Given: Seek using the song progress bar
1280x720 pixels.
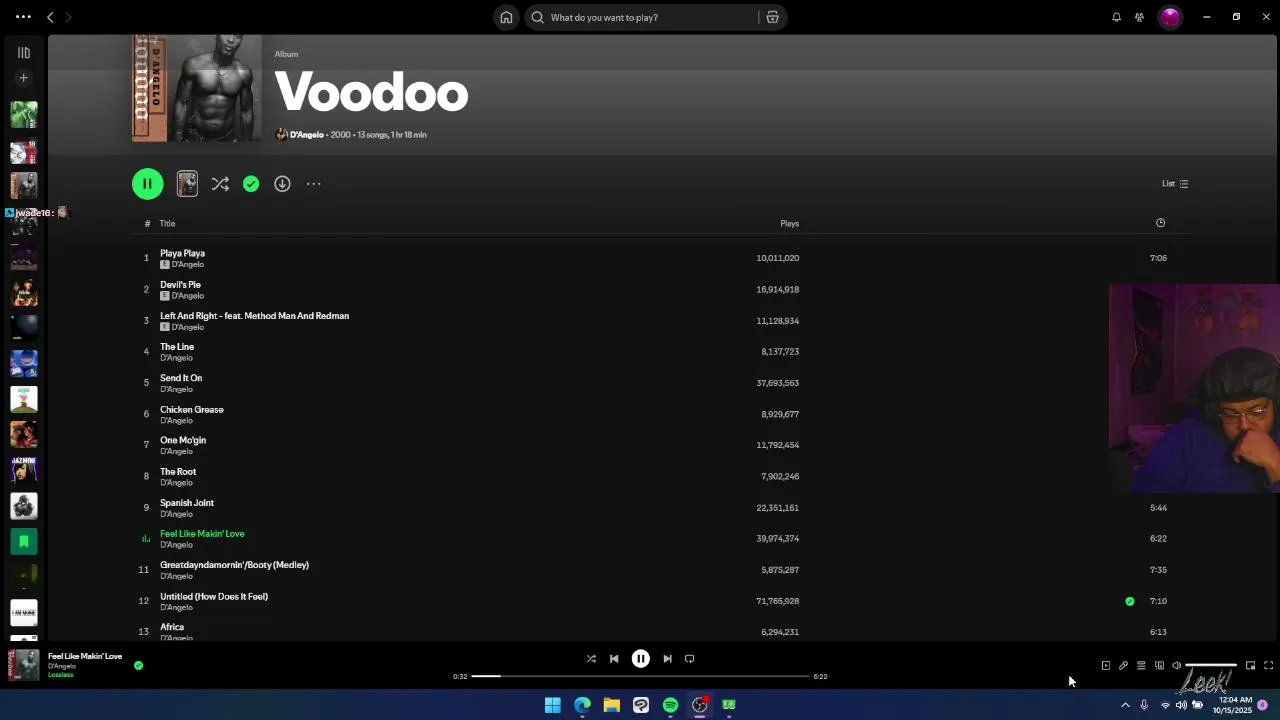Looking at the screenshot, I should point(640,676).
